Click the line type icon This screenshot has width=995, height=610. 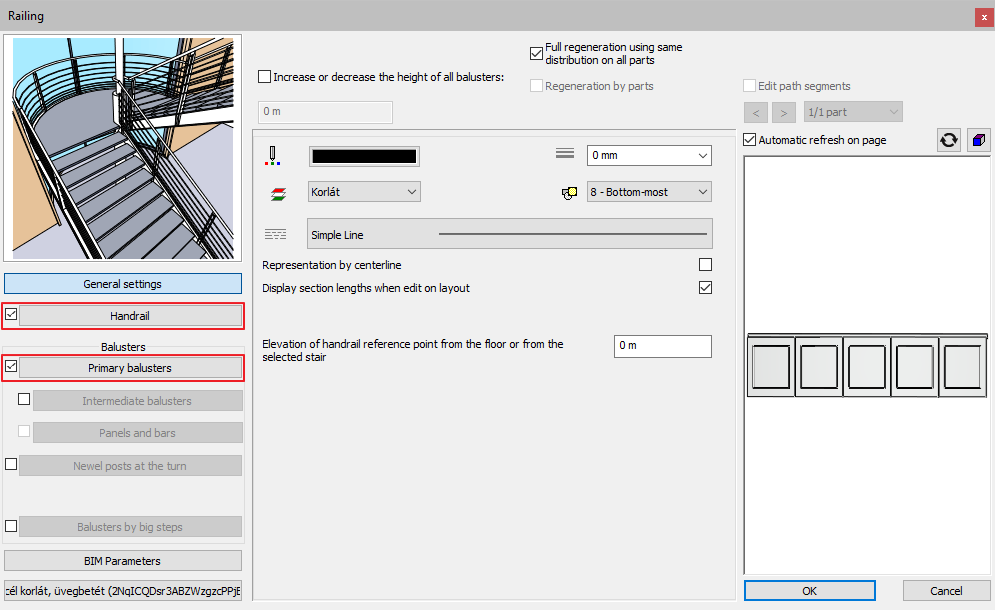coord(275,235)
